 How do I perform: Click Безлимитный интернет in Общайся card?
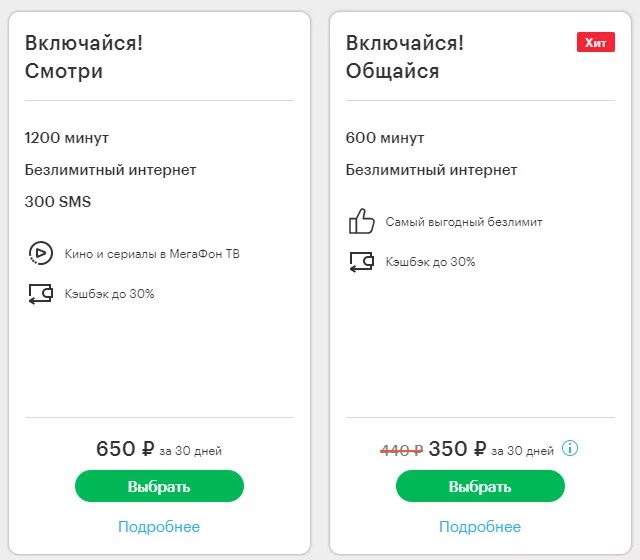432,170
